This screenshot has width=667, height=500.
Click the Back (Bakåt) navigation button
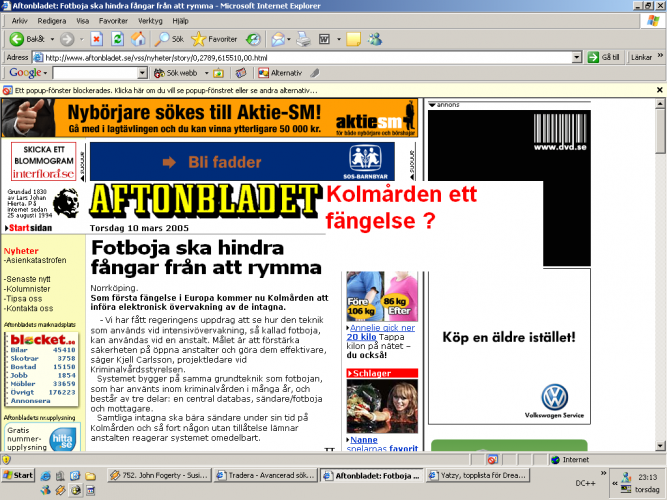point(26,39)
